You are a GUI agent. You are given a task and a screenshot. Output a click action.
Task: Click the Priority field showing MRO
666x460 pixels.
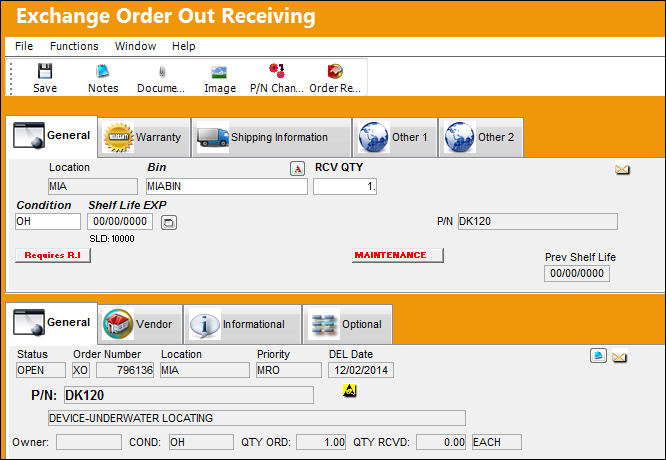(289, 370)
